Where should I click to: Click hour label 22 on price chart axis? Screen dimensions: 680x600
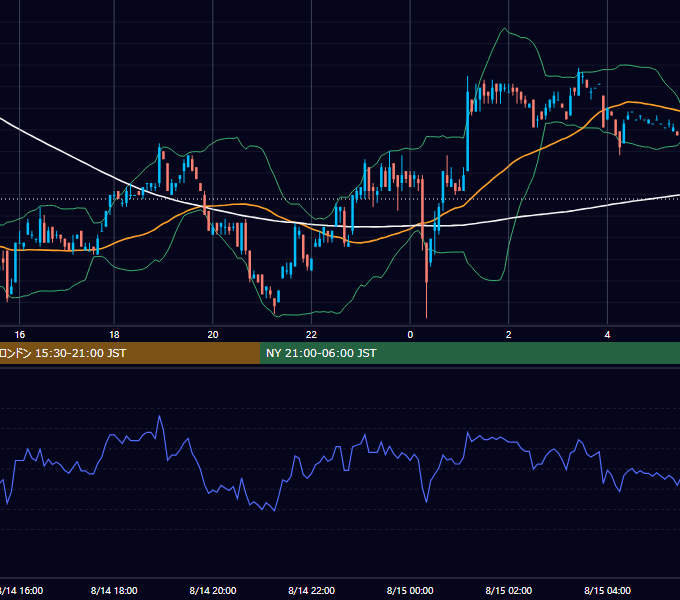point(311,334)
